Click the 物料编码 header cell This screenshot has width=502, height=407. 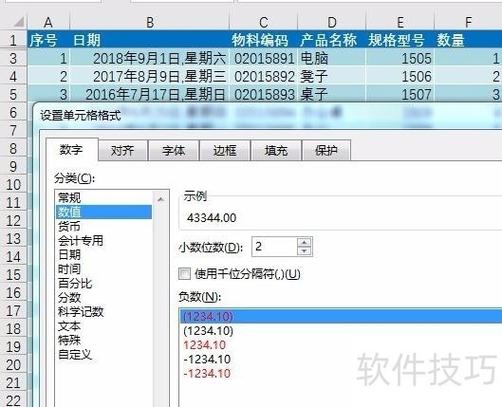pyautogui.click(x=264, y=40)
